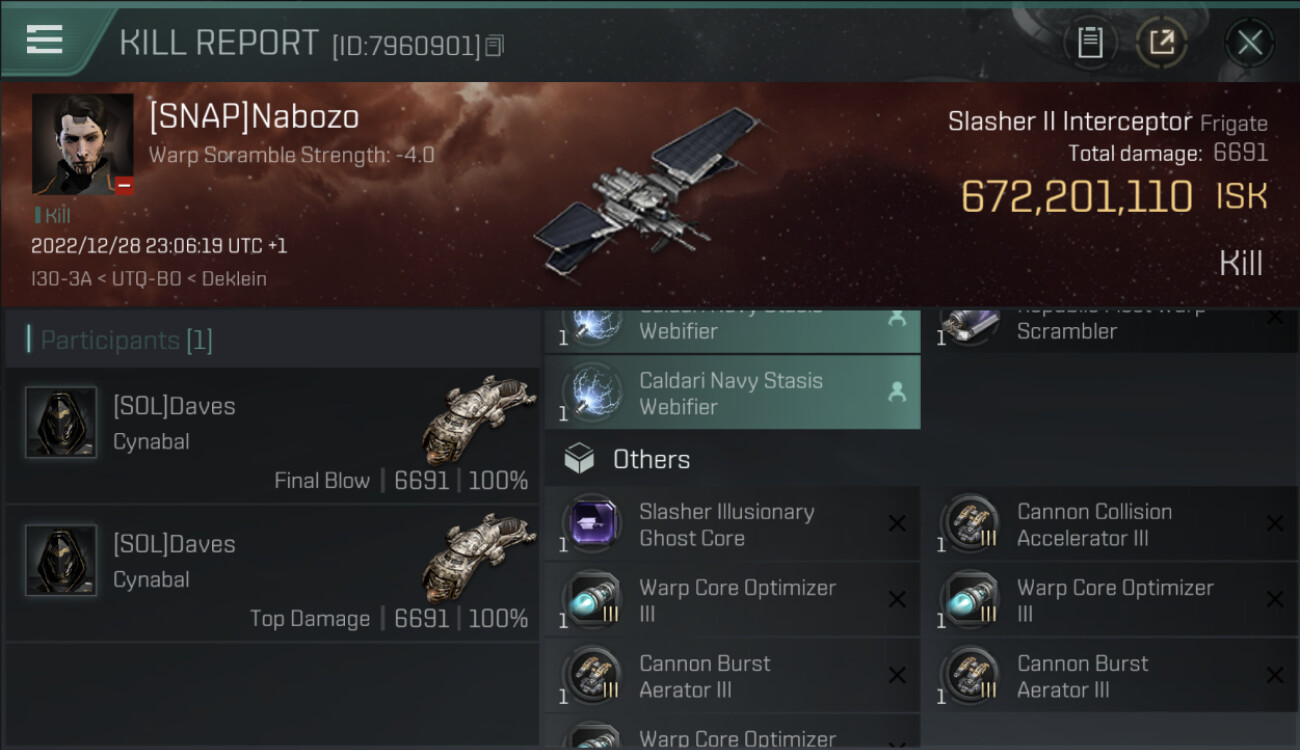
Task: View Nabozo's pilot portrait
Action: pos(82,144)
